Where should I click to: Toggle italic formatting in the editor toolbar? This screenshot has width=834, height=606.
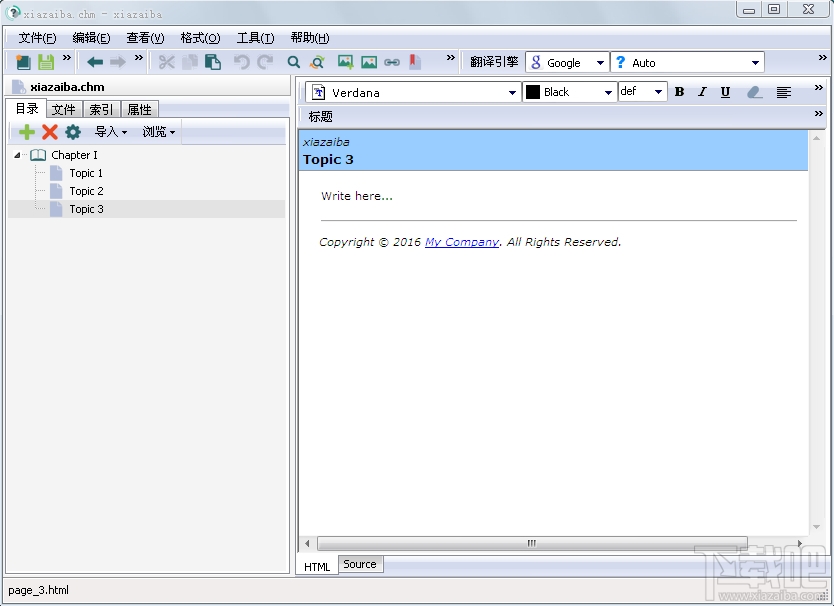click(x=701, y=91)
